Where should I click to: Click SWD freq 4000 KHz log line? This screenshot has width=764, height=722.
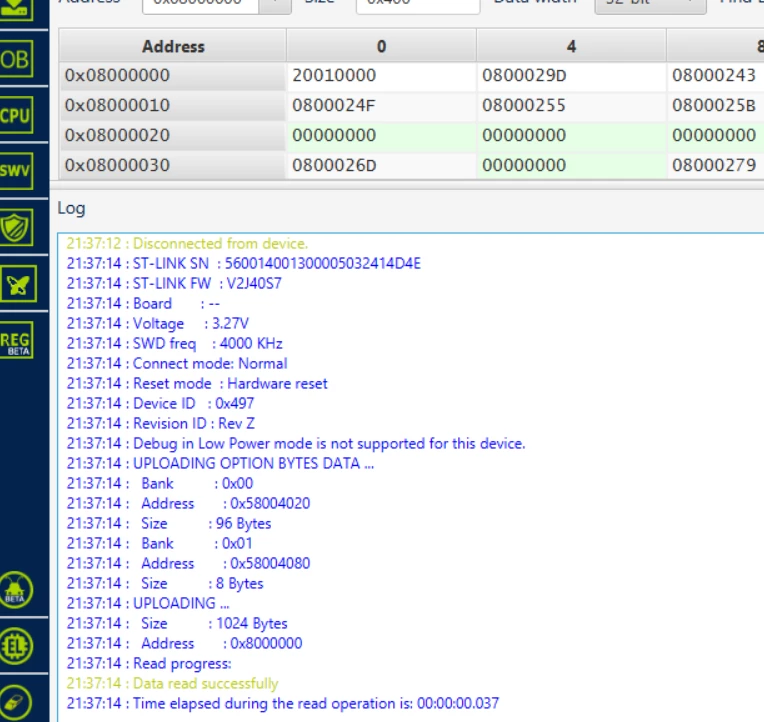point(174,343)
